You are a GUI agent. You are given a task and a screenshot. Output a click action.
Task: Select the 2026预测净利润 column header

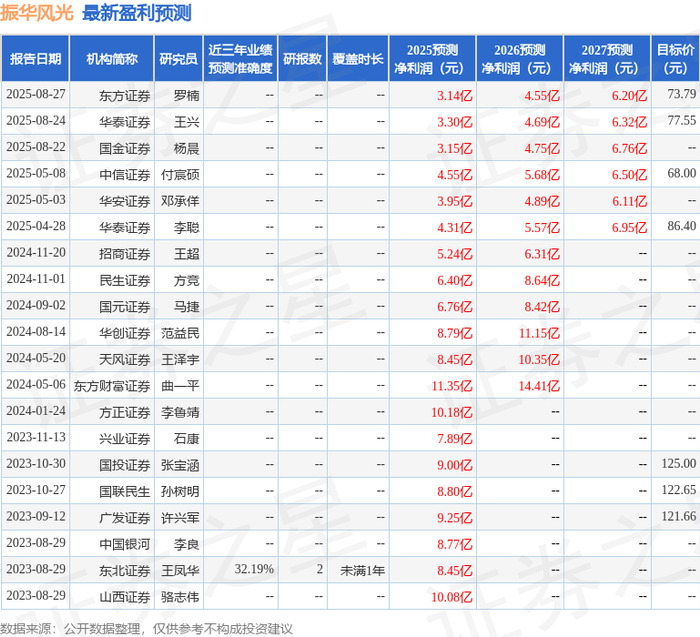click(520, 59)
